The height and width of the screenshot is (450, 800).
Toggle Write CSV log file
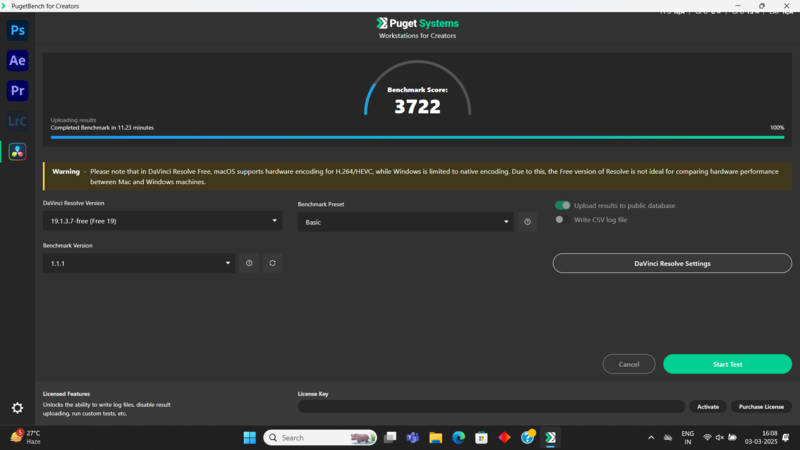pos(560,219)
